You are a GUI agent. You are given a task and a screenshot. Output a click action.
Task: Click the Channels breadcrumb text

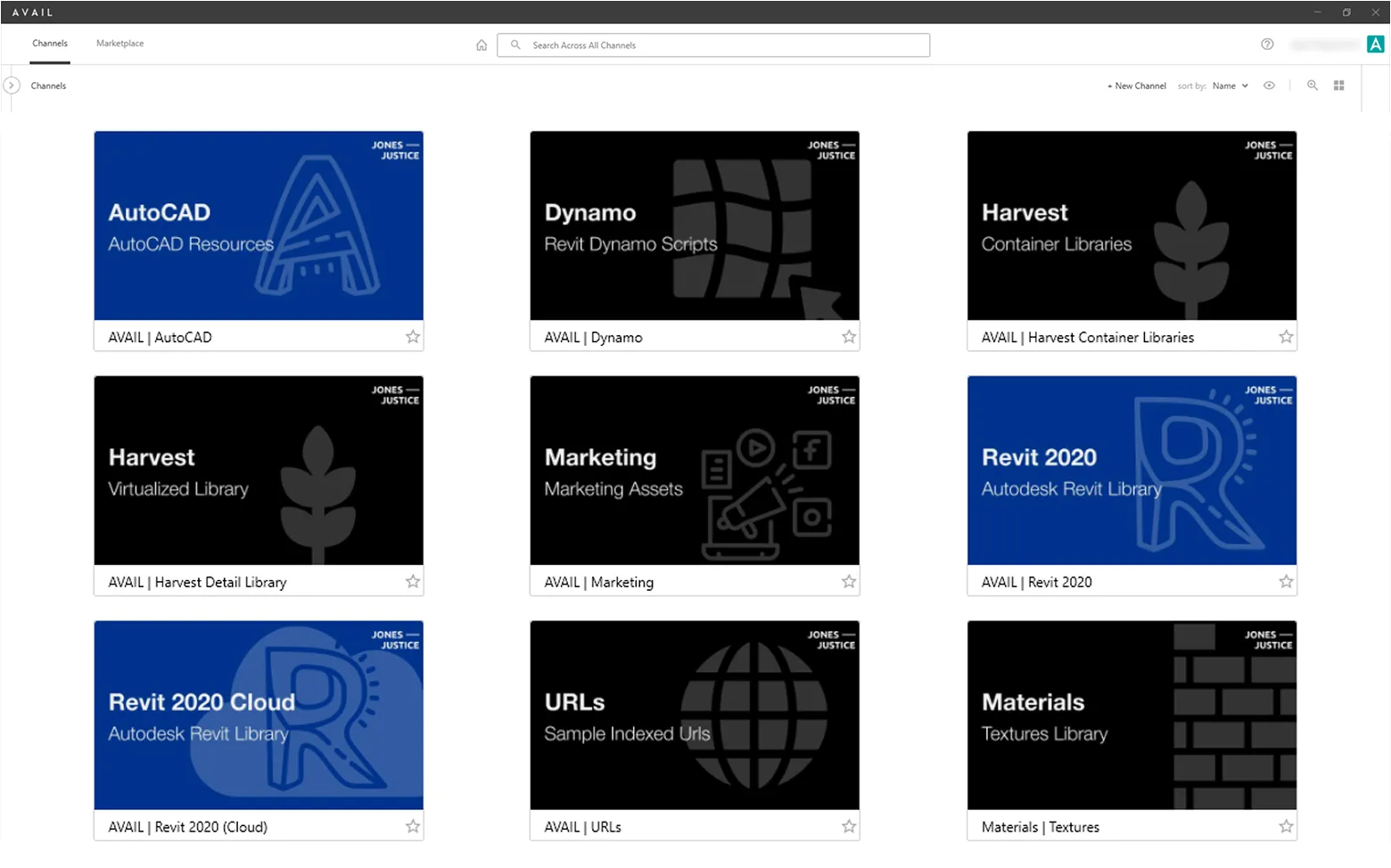[48, 86]
